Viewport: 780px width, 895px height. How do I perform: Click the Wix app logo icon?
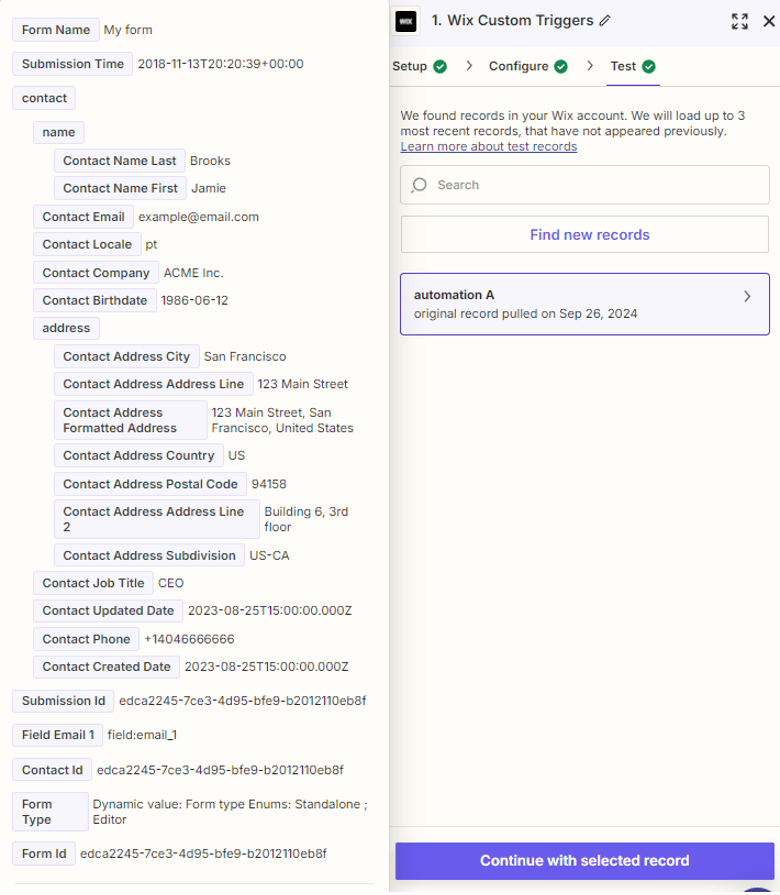pos(406,21)
